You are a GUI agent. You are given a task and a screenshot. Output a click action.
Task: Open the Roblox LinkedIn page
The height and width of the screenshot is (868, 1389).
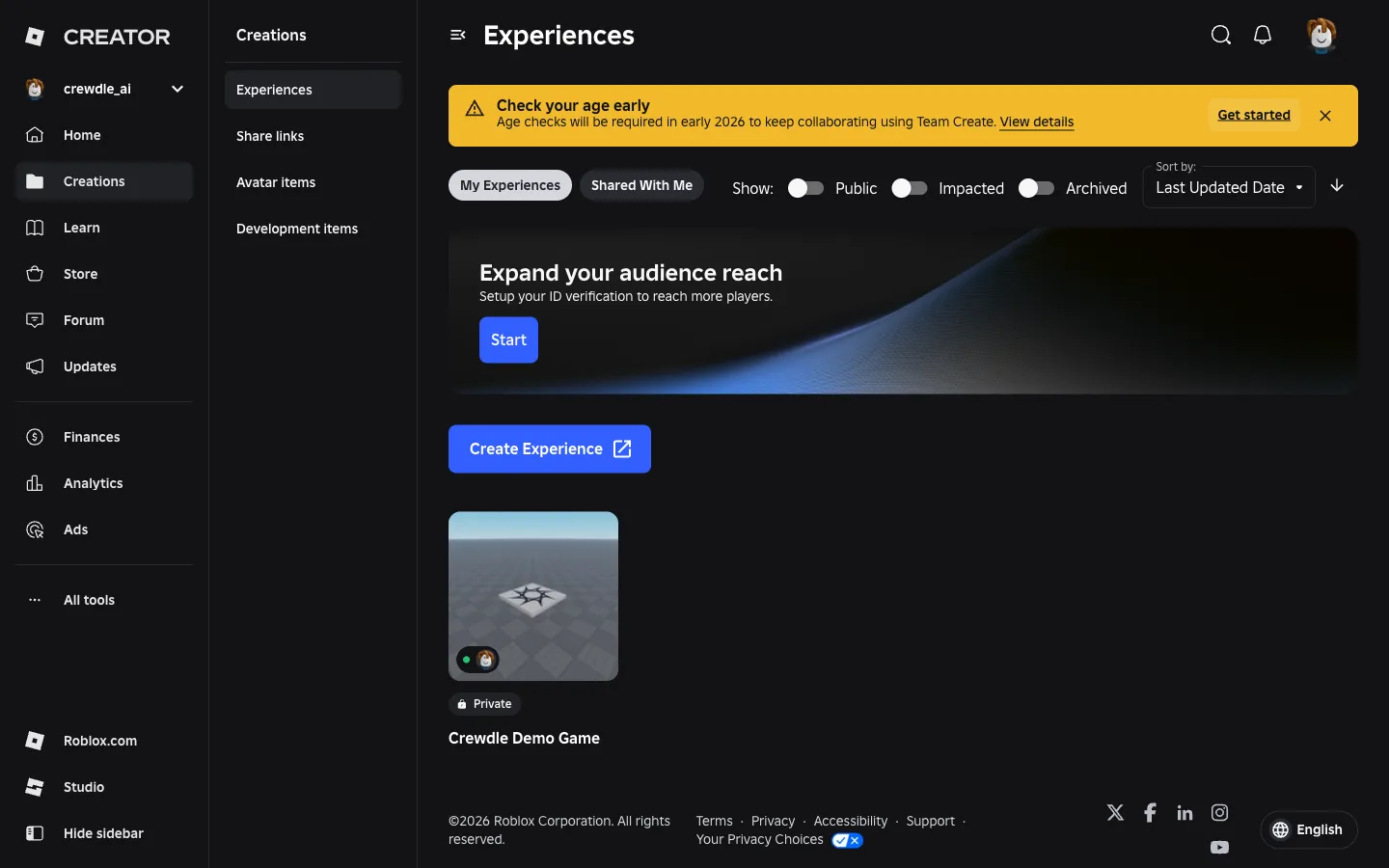[x=1185, y=813]
